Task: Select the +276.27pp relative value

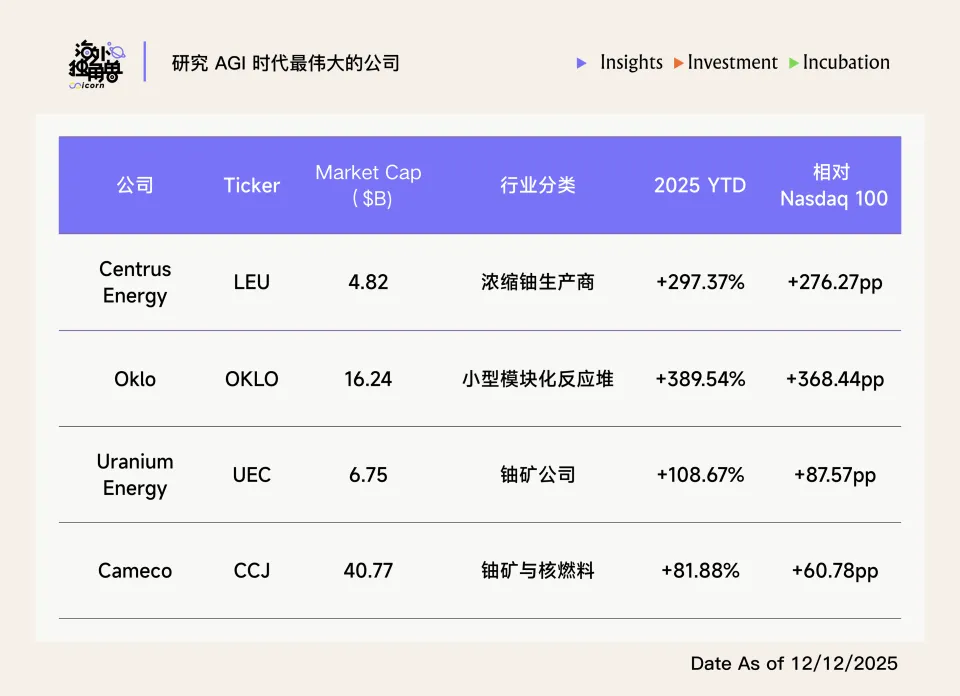Action: (x=834, y=282)
